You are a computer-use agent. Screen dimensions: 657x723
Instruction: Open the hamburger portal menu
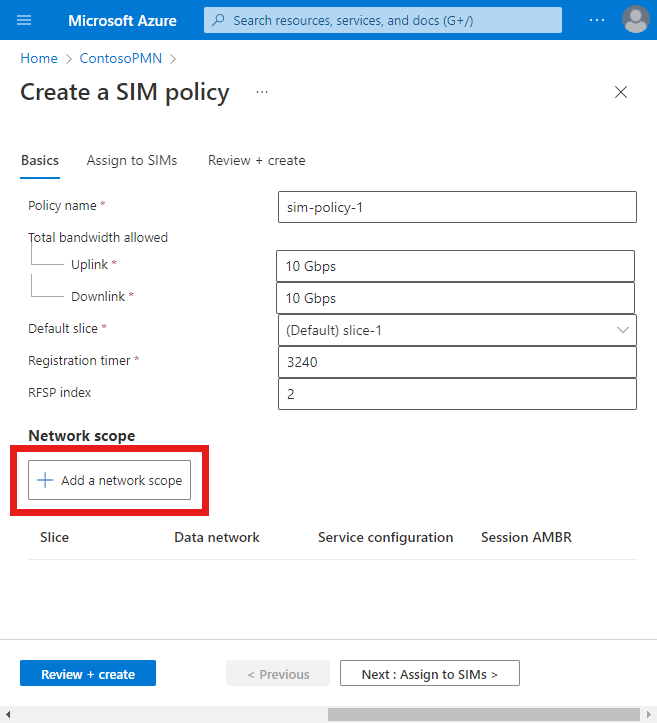point(24,20)
